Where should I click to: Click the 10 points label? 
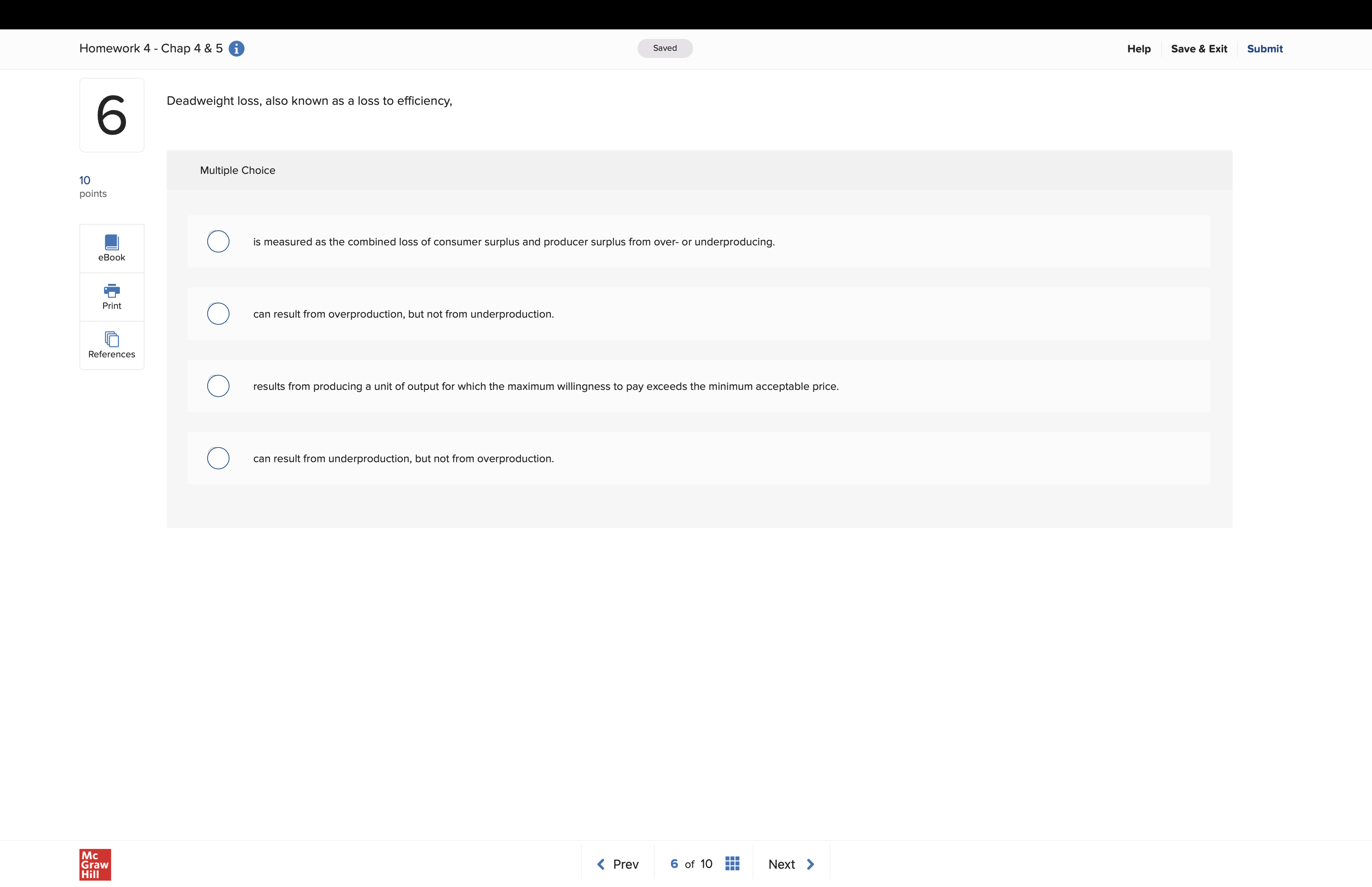(x=92, y=186)
